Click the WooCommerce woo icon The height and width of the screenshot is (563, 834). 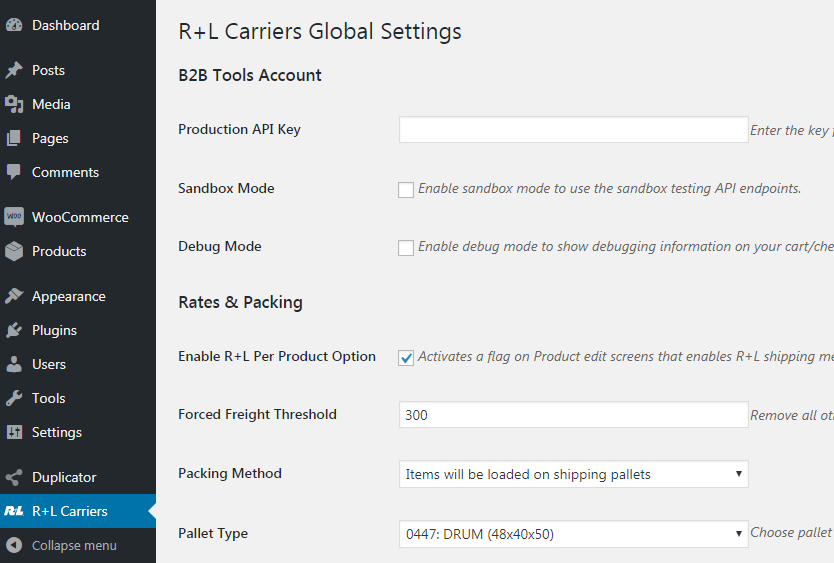[14, 217]
